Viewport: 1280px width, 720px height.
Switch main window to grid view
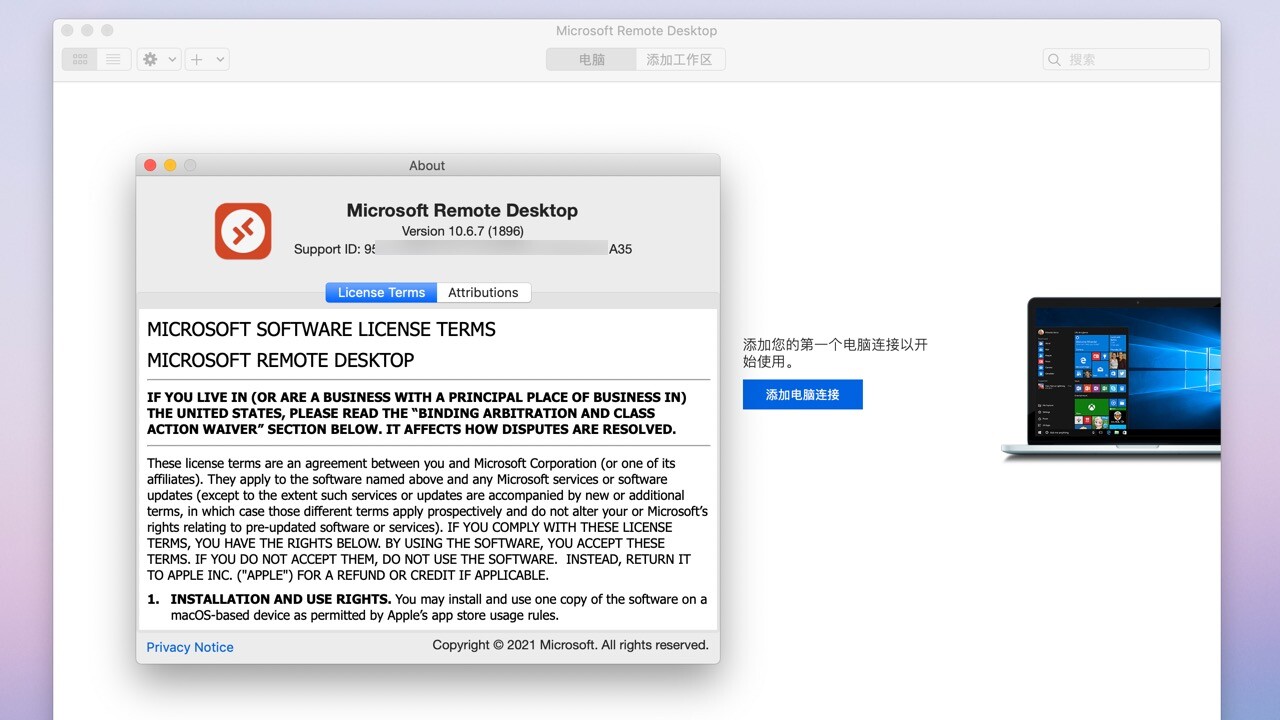[x=80, y=59]
